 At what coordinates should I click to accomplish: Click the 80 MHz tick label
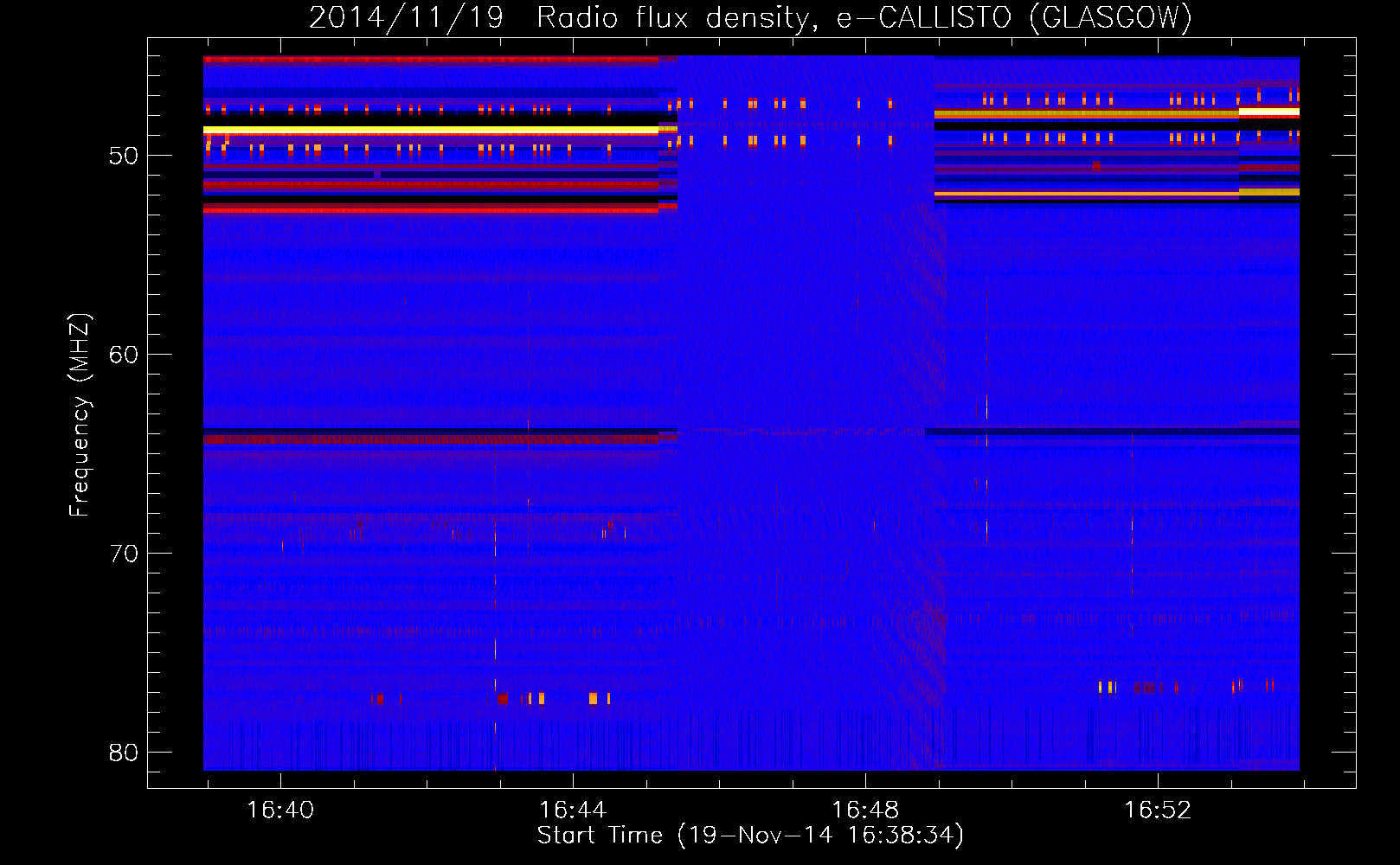coord(124,753)
